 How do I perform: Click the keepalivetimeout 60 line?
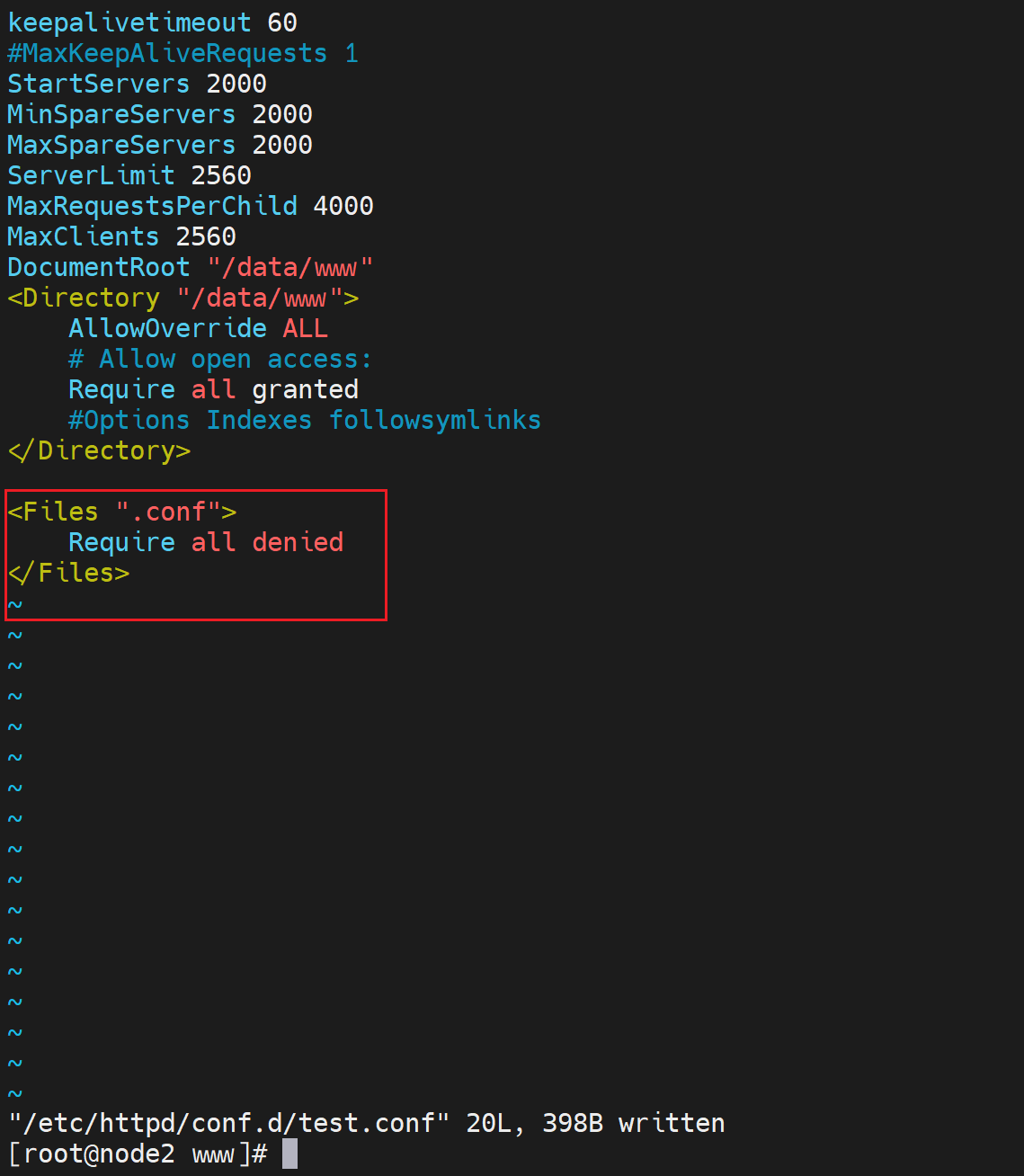[x=152, y=22]
